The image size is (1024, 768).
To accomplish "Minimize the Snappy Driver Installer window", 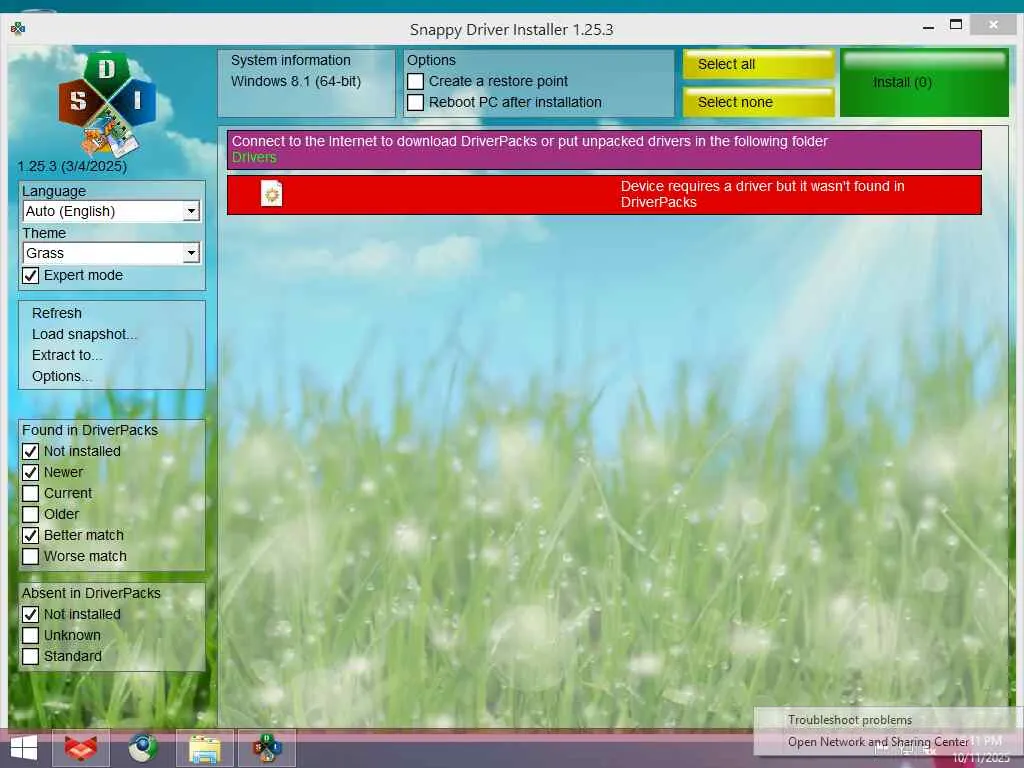I will coord(928,27).
